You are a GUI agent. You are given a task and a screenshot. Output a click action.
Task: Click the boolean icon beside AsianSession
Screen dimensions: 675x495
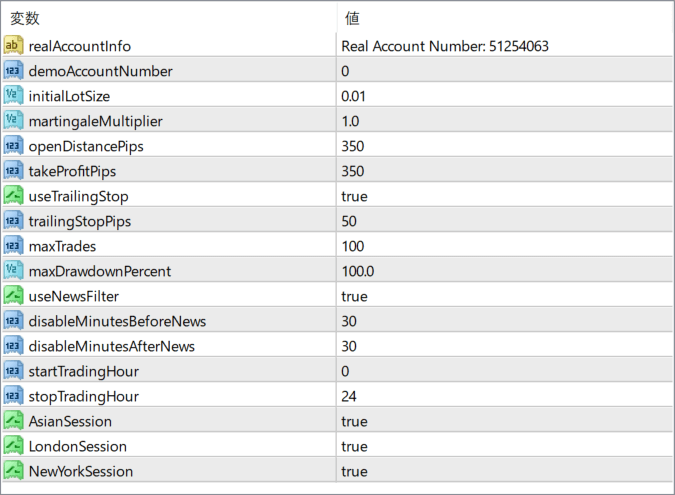tap(13, 421)
